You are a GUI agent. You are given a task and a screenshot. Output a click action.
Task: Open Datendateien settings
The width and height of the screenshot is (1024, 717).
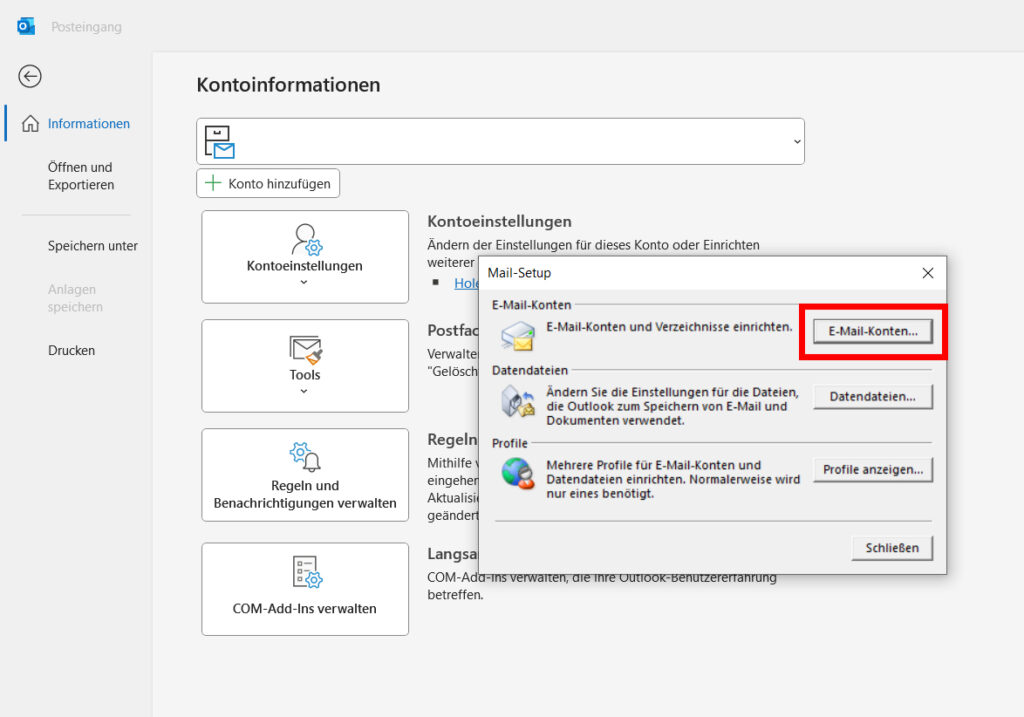tap(872, 396)
